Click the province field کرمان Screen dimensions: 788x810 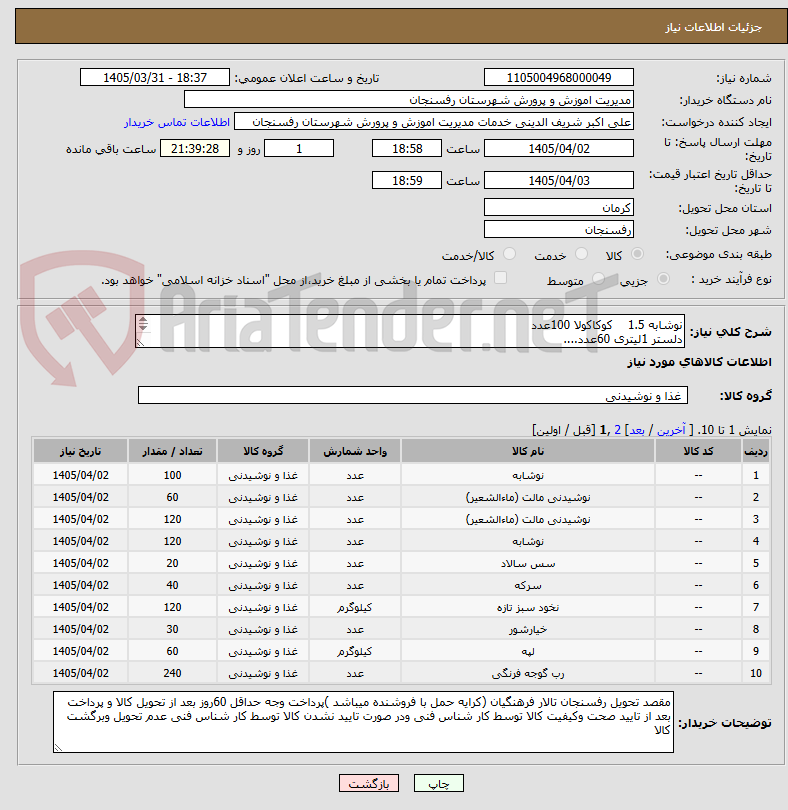click(x=559, y=208)
